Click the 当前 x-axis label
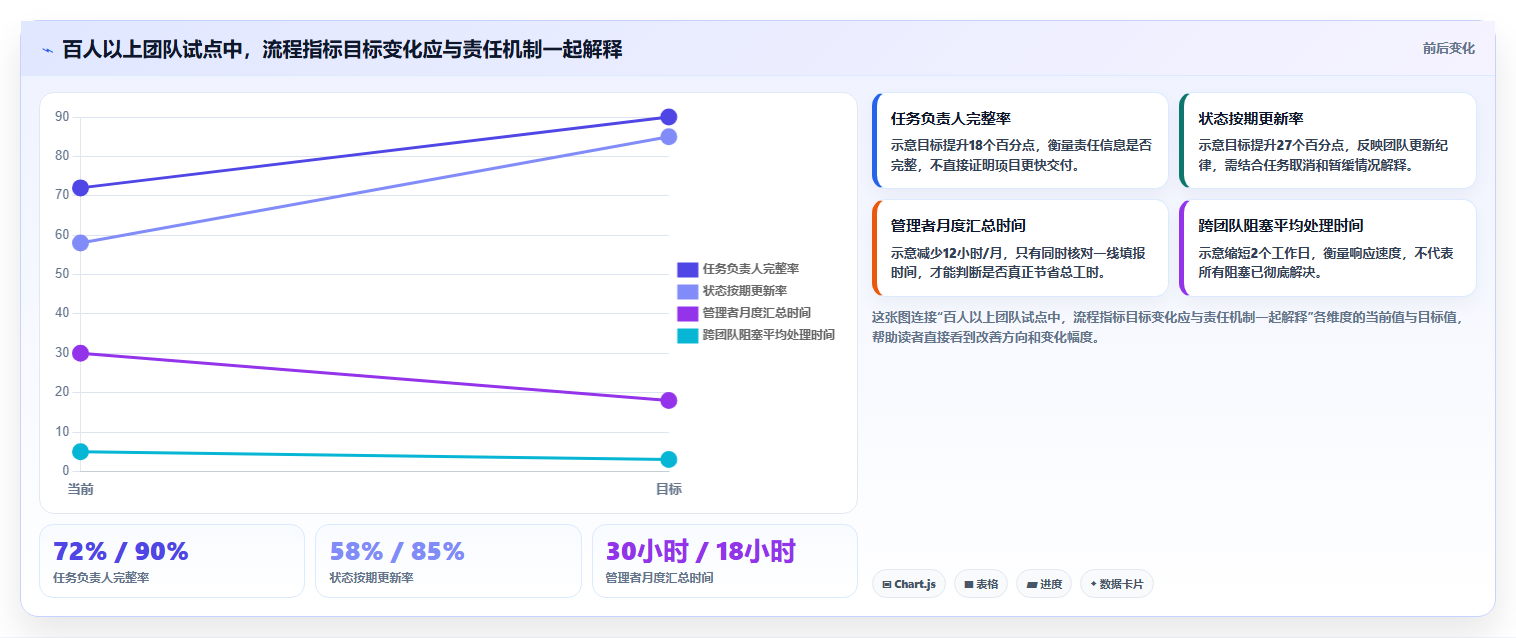The width and height of the screenshot is (1516, 638). coord(81,489)
